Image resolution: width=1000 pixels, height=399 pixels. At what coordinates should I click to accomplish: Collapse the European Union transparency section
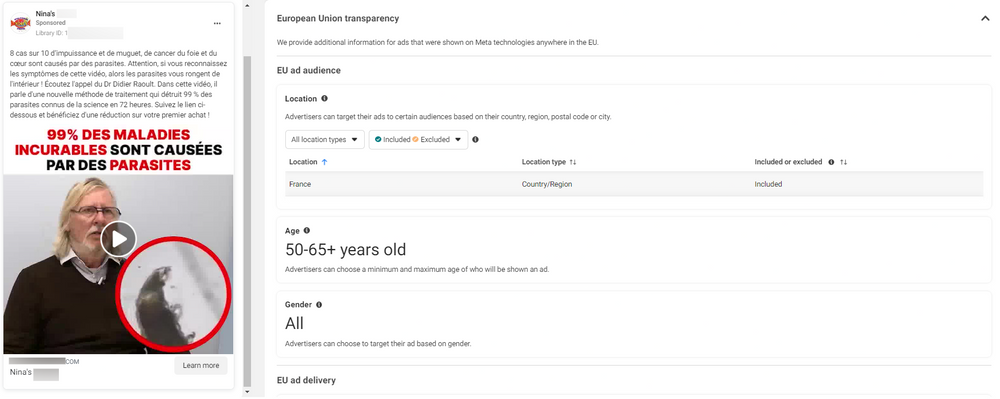pyautogui.click(x=985, y=19)
